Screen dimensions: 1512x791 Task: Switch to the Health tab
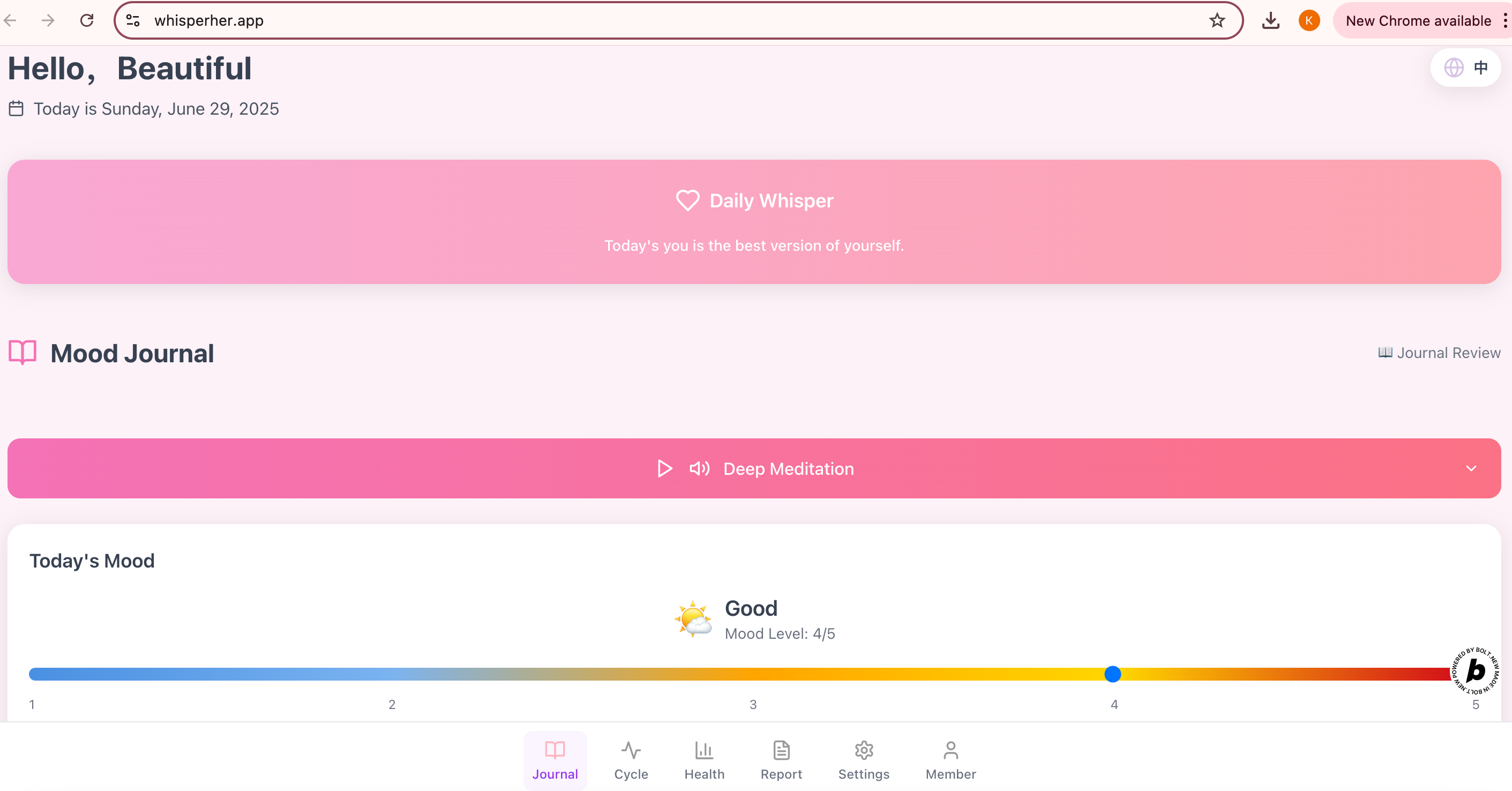click(704, 760)
